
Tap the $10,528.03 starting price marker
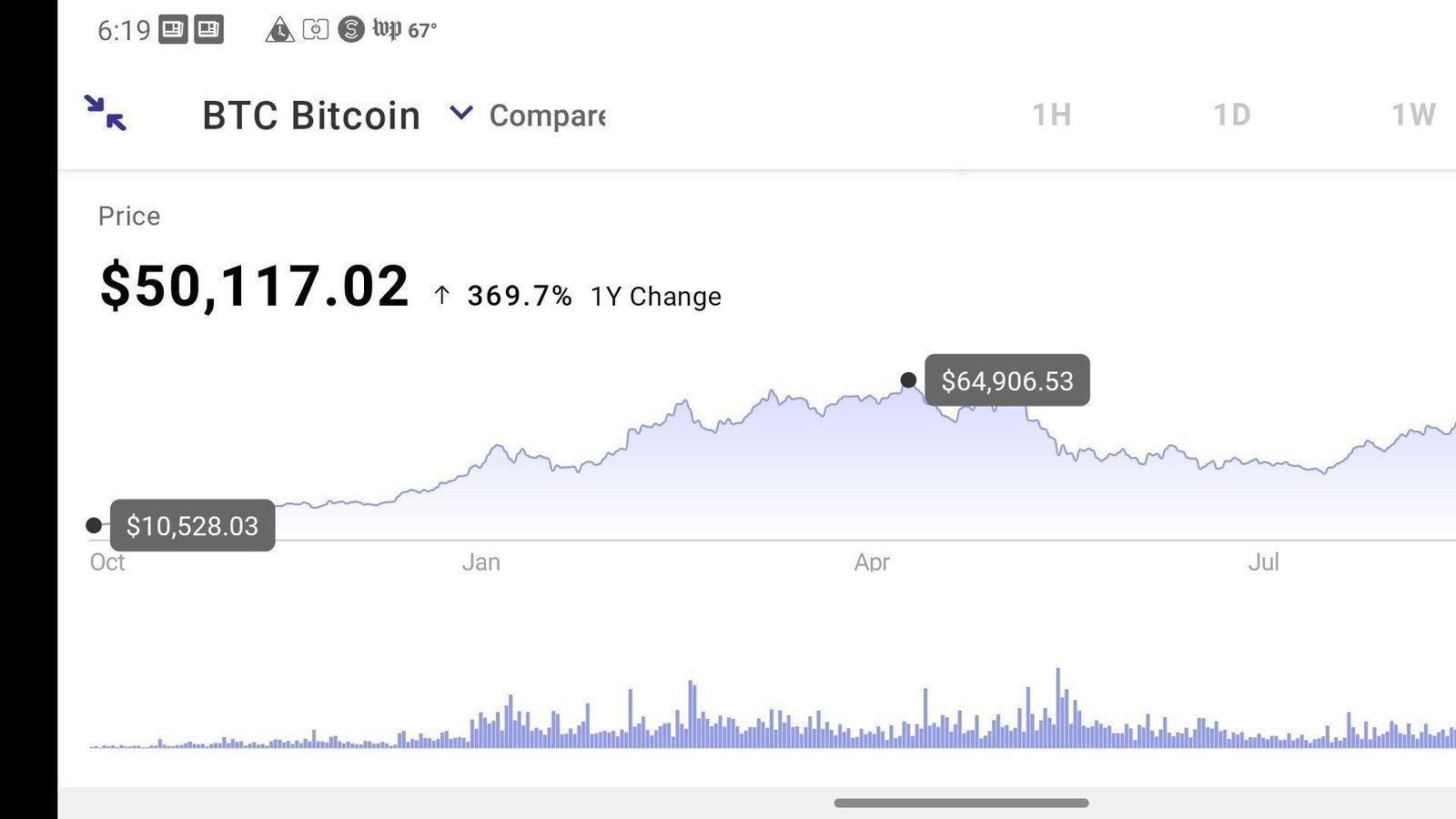pyautogui.click(x=190, y=525)
